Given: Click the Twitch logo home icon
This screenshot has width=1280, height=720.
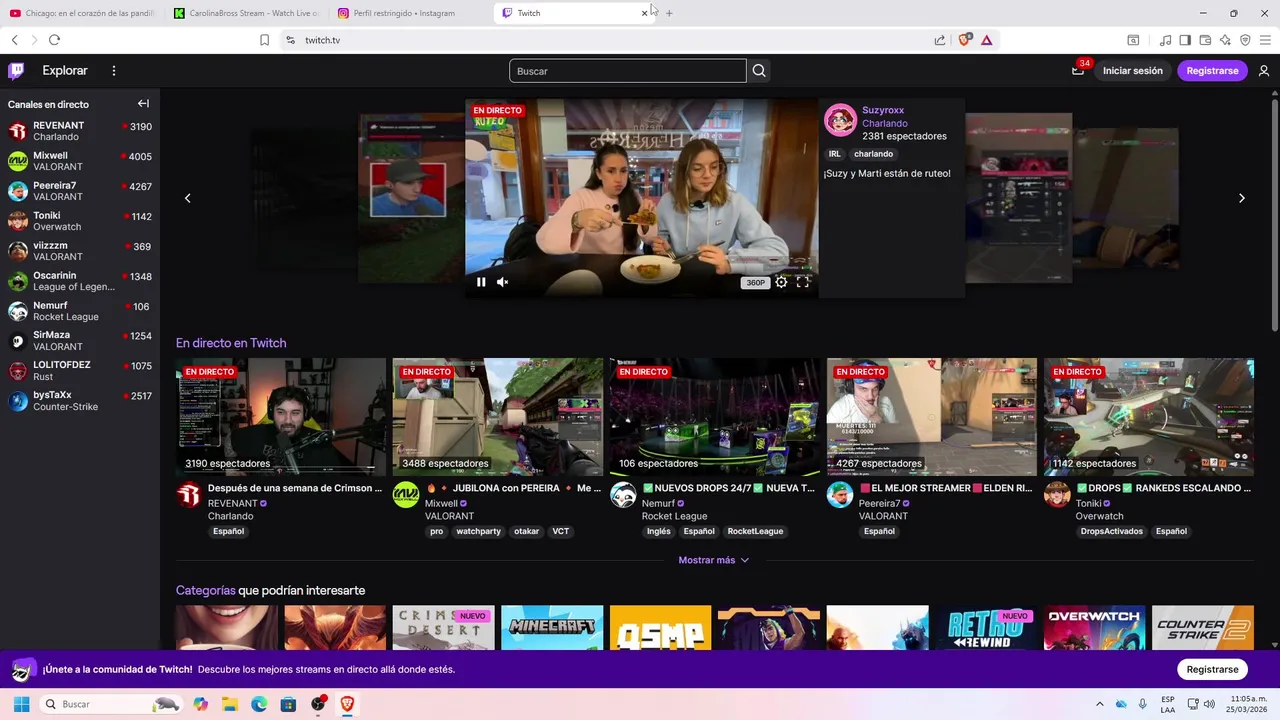Looking at the screenshot, I should (16, 71).
